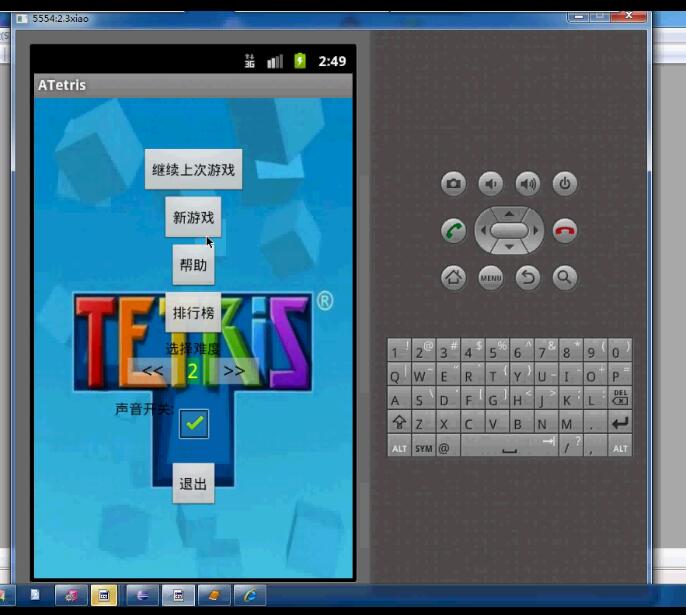Open the 帮助 help screen

point(193,265)
